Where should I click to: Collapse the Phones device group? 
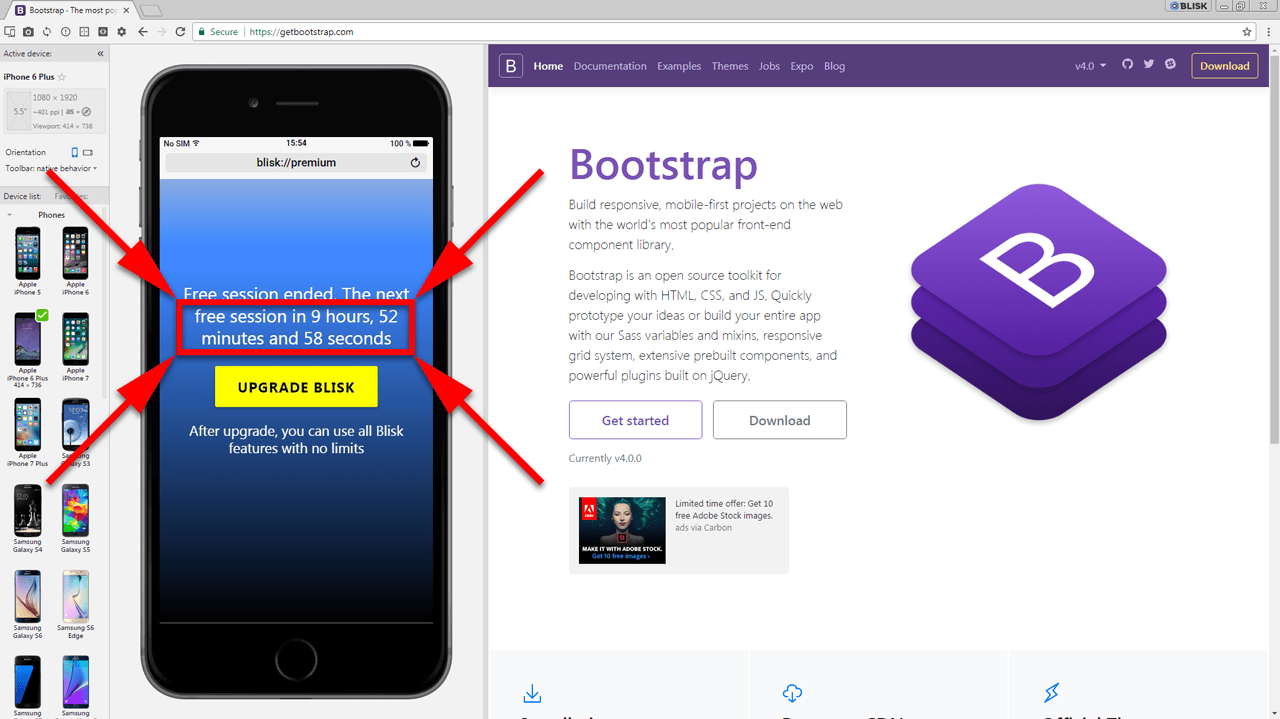[x=10, y=215]
